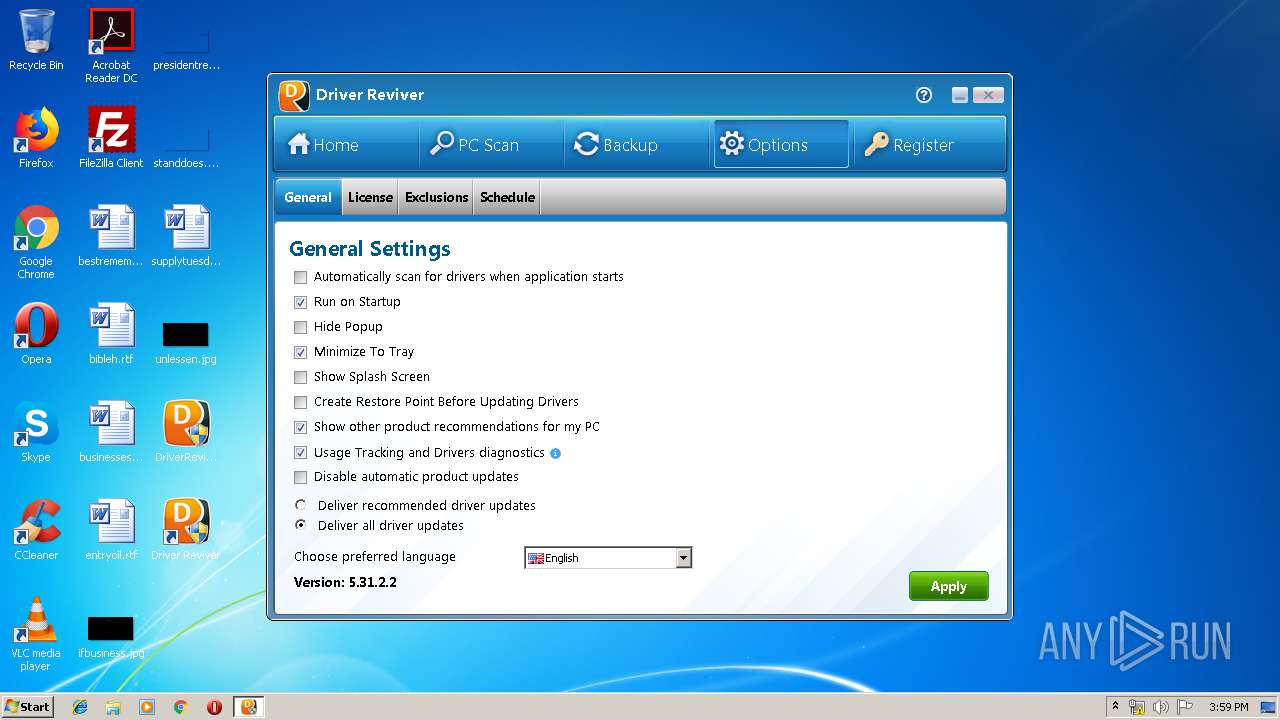Click the help question mark icon
Image resolution: width=1280 pixels, height=720 pixels.
point(924,95)
